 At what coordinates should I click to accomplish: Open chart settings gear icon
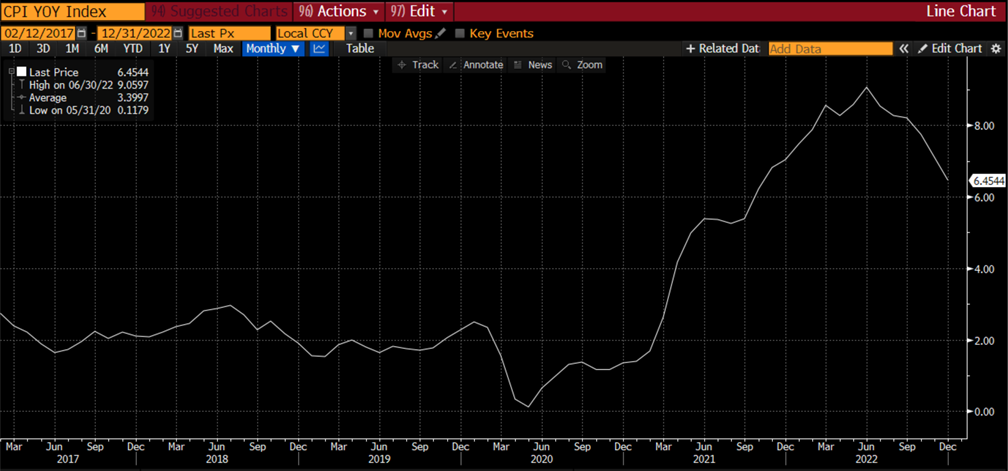pyautogui.click(x=996, y=48)
